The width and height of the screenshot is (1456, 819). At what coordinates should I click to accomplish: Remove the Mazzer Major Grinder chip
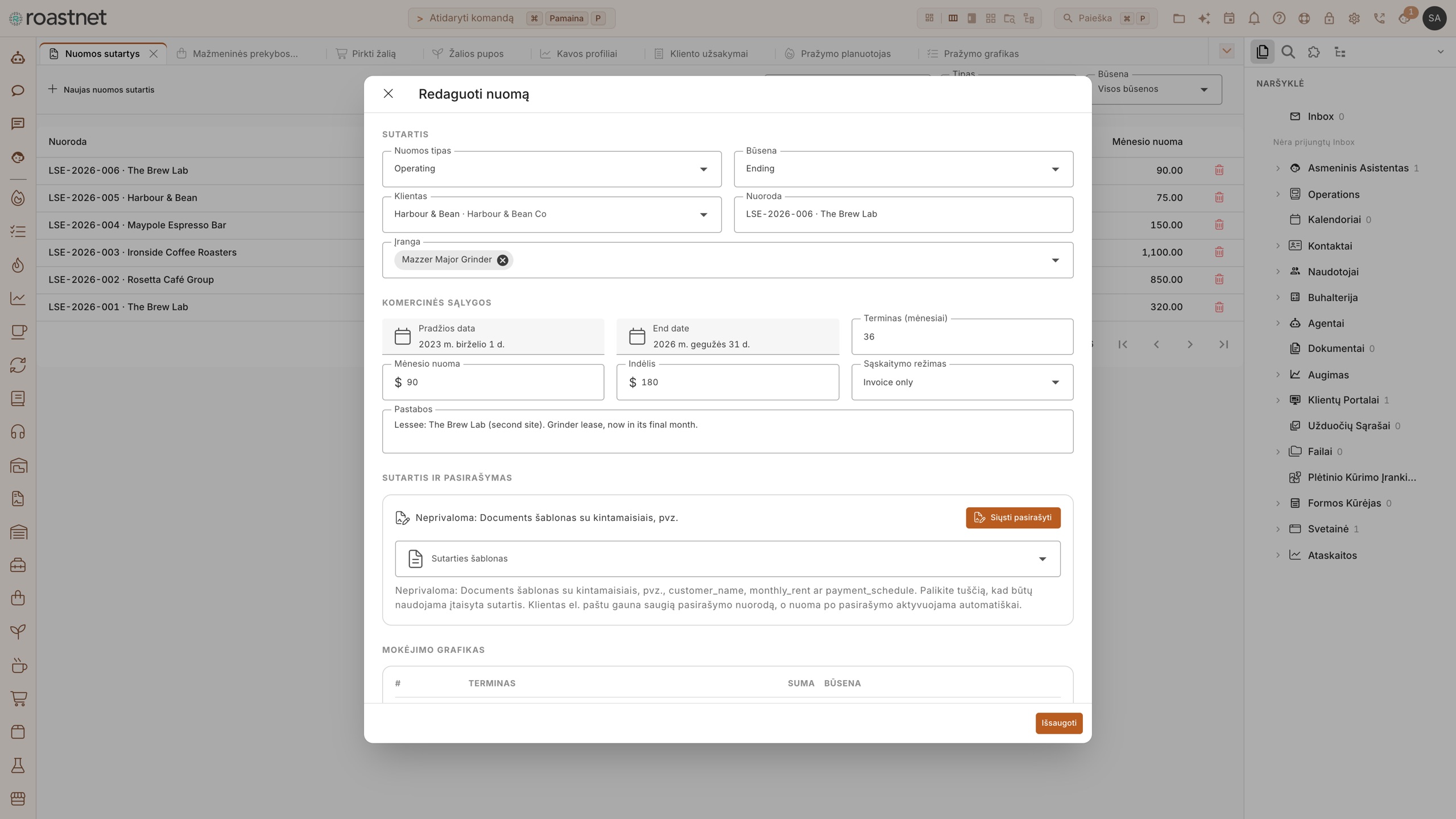click(502, 260)
